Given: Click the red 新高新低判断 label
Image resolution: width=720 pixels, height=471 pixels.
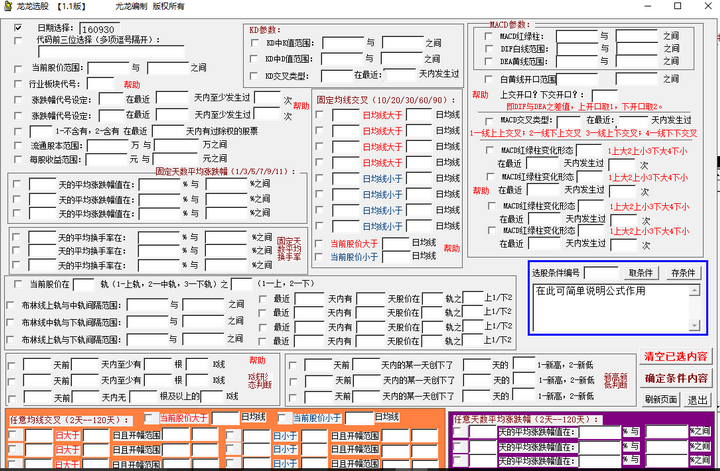Looking at the screenshot, I should point(615,381).
